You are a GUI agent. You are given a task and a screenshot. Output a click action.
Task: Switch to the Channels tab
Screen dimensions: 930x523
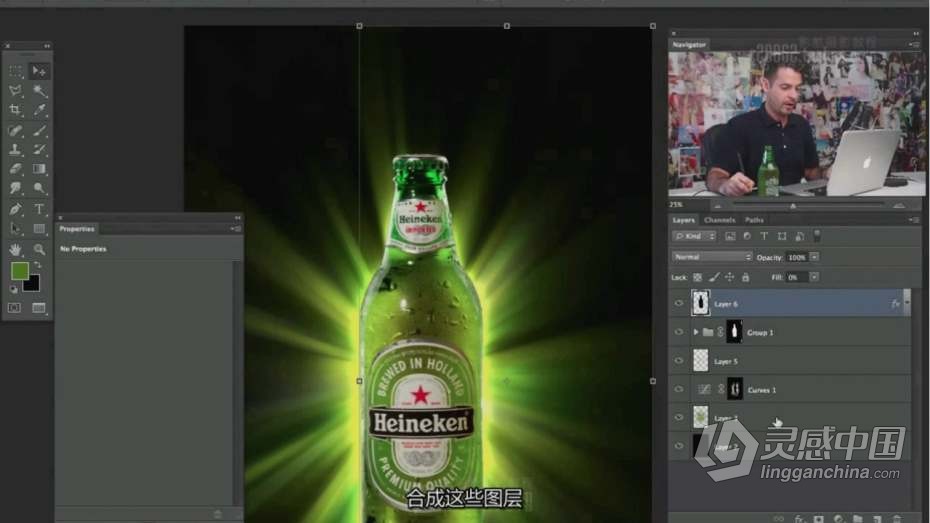click(719, 220)
